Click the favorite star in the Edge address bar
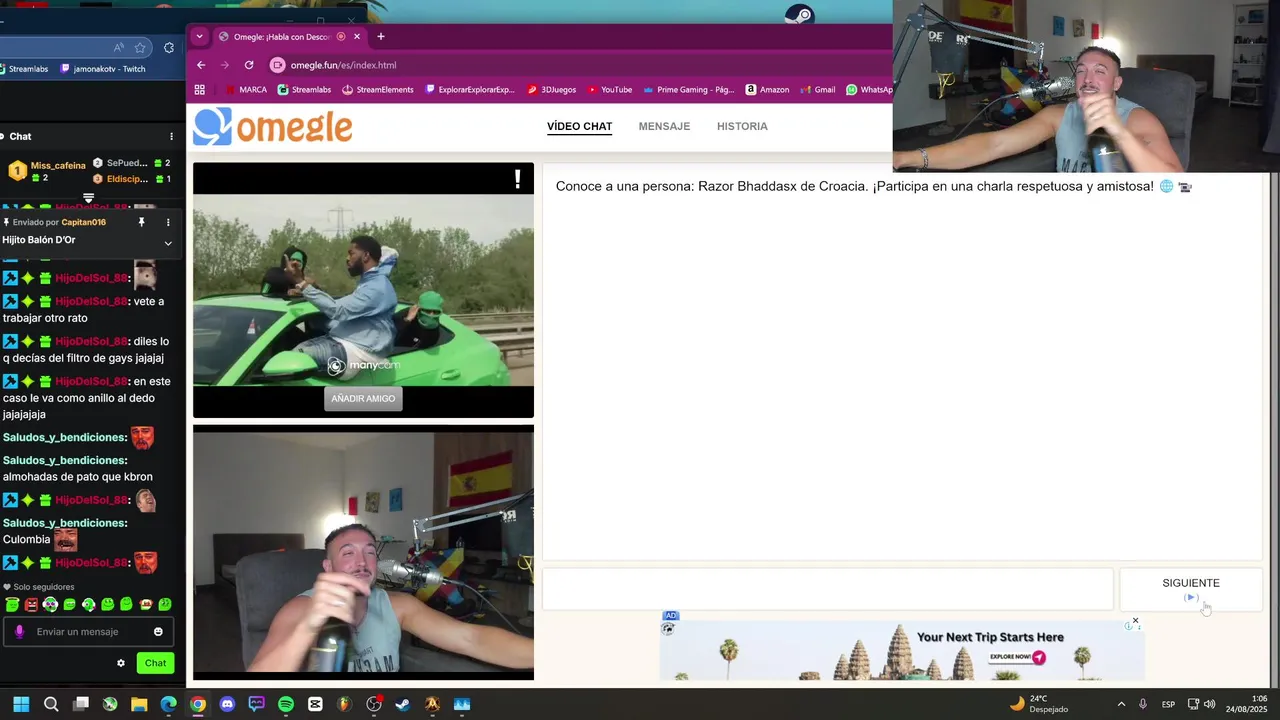The height and width of the screenshot is (720, 1280). (140, 47)
